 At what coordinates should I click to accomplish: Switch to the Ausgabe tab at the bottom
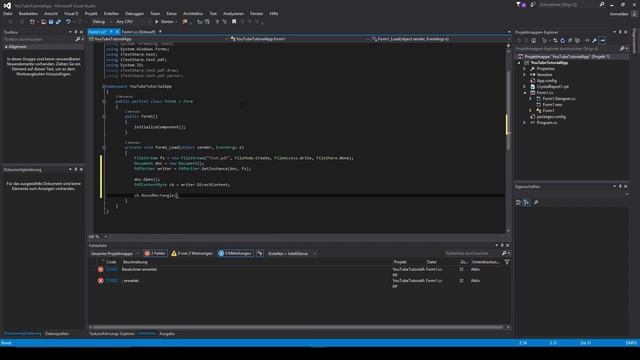tap(167, 333)
